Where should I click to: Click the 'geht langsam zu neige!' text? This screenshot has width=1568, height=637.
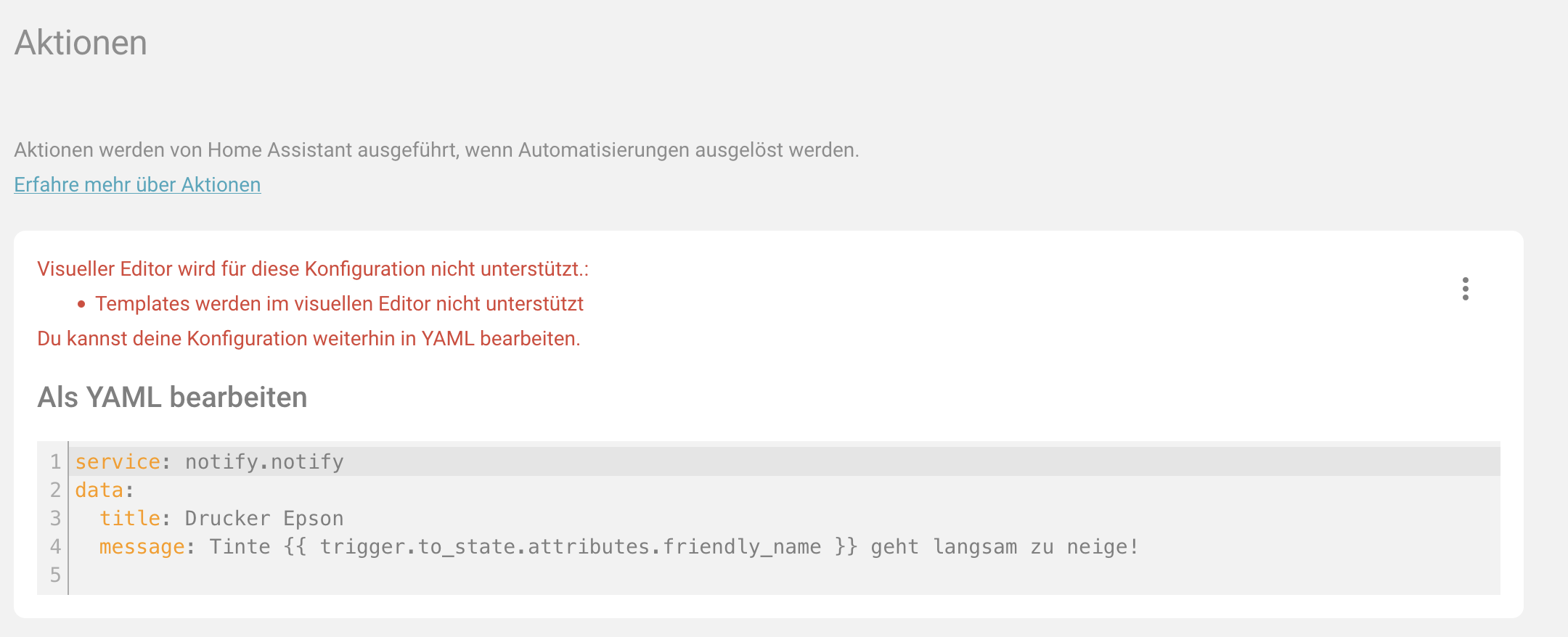pyautogui.click(x=1005, y=547)
